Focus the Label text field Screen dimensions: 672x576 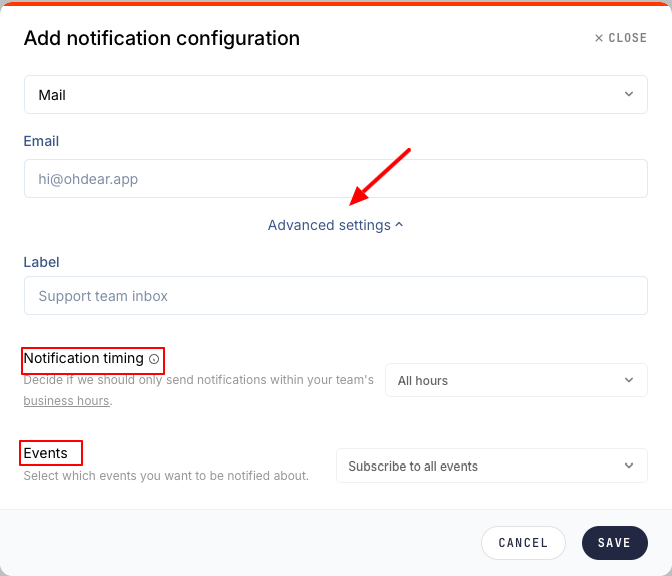click(x=335, y=296)
